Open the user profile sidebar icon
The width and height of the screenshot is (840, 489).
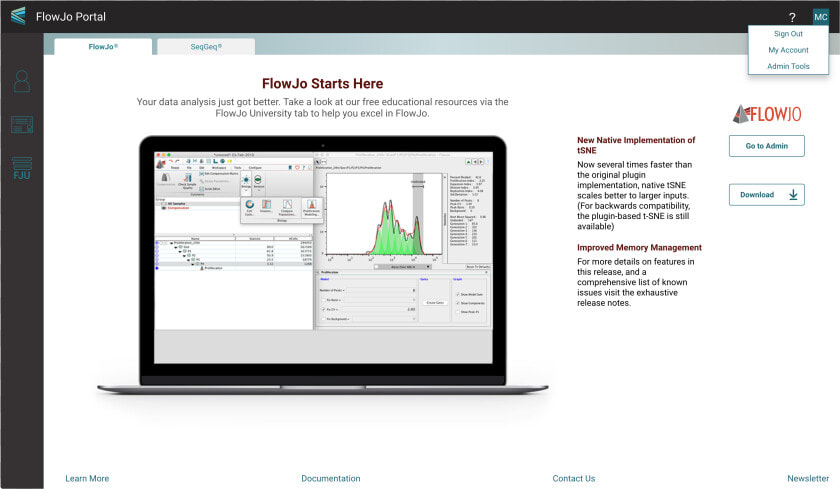(x=22, y=81)
